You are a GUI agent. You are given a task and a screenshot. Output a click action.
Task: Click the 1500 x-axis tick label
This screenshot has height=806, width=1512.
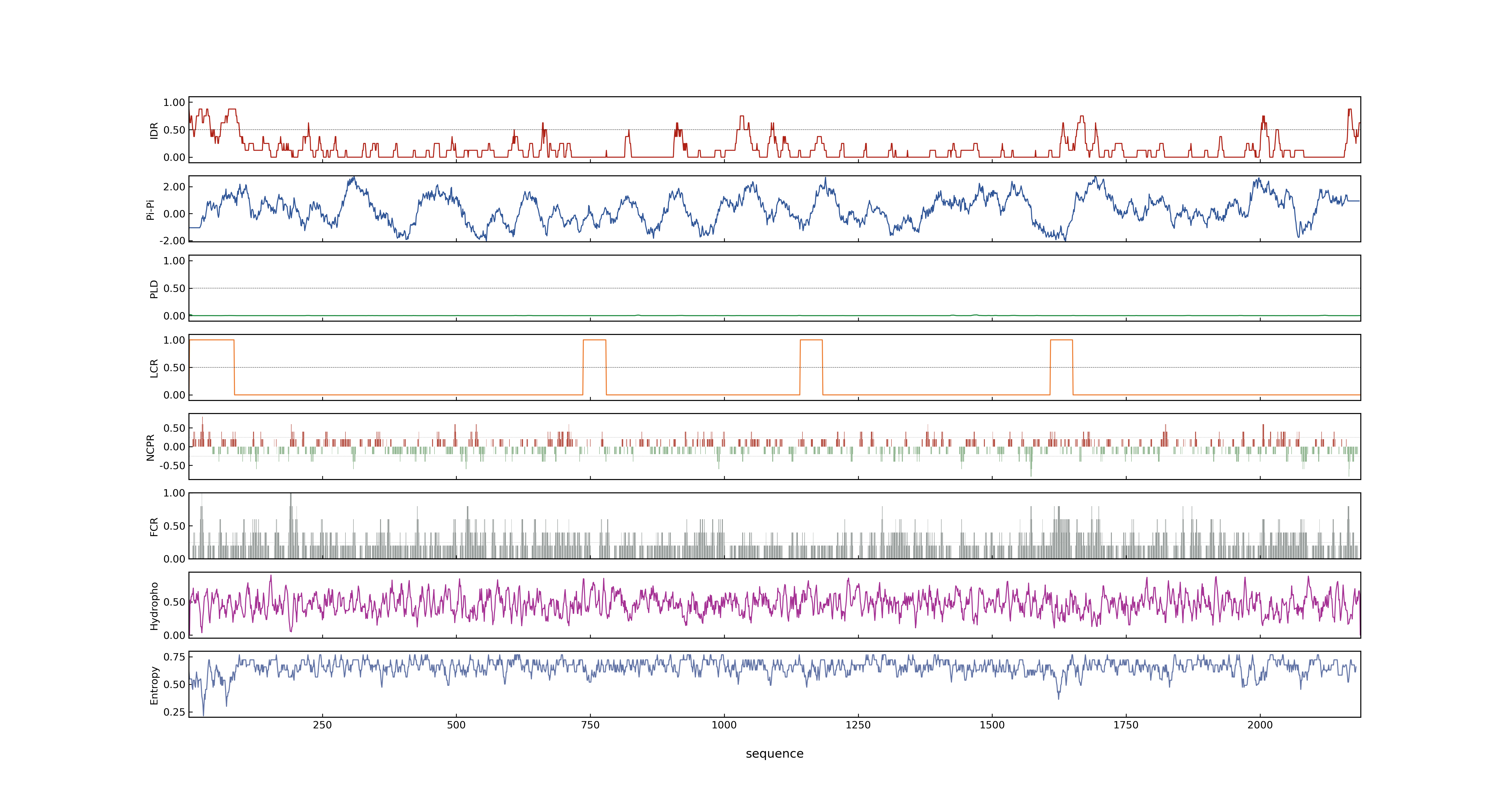pos(991,725)
